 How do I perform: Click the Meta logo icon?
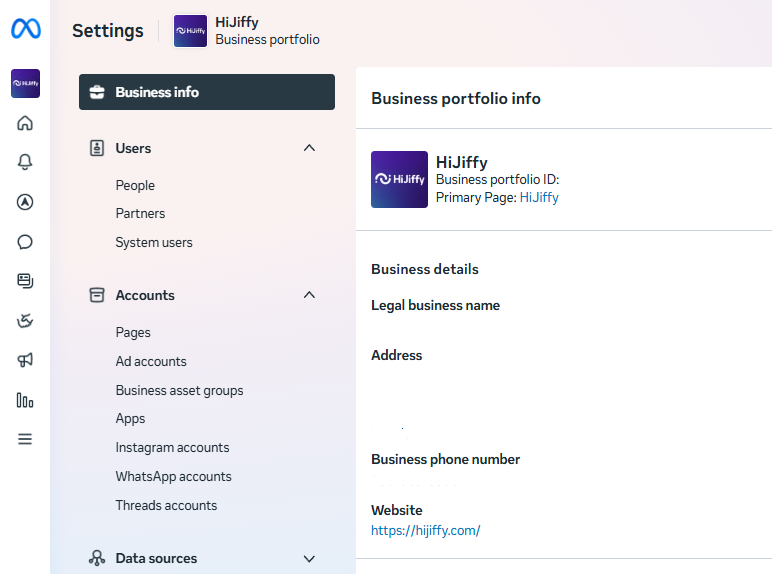(x=25, y=30)
